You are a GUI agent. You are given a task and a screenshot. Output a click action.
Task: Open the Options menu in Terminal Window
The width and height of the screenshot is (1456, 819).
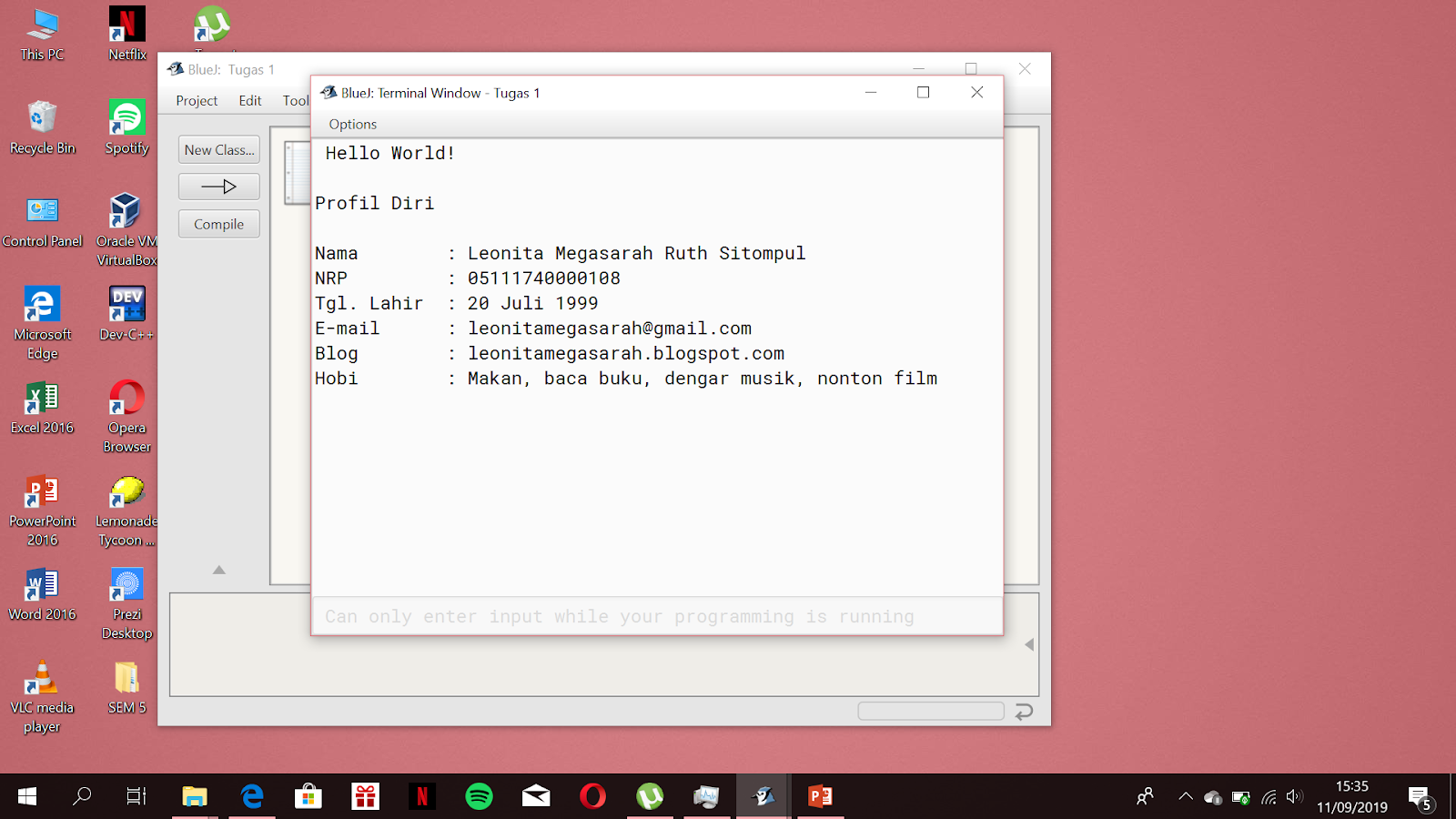[x=352, y=124]
